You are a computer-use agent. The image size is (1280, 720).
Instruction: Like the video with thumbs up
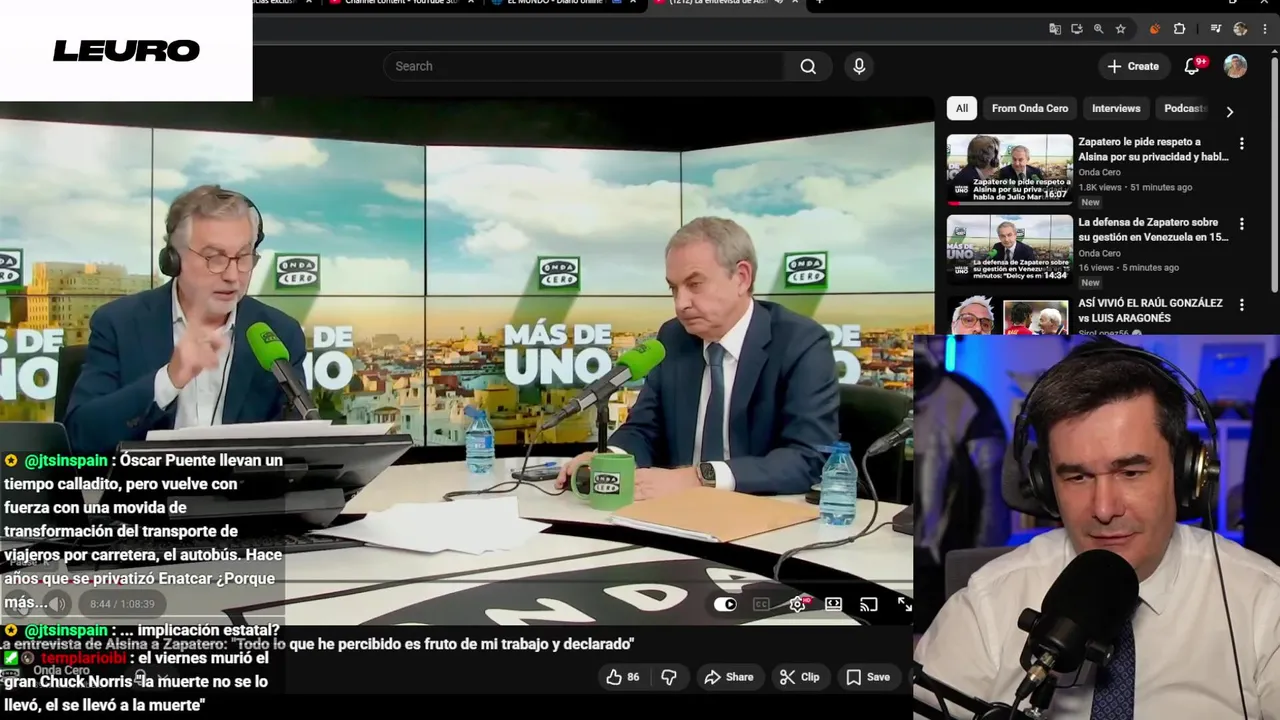coord(623,677)
